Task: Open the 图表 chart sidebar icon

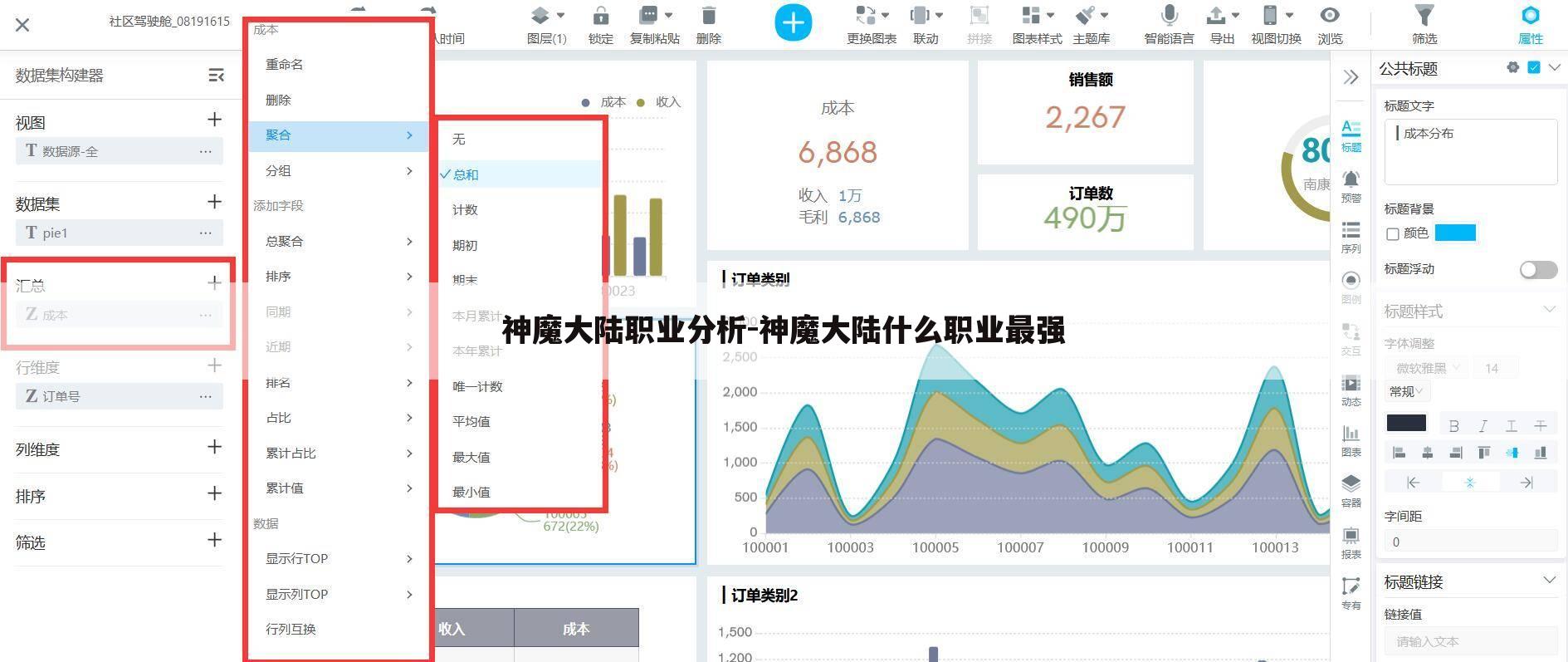Action: [x=1351, y=440]
